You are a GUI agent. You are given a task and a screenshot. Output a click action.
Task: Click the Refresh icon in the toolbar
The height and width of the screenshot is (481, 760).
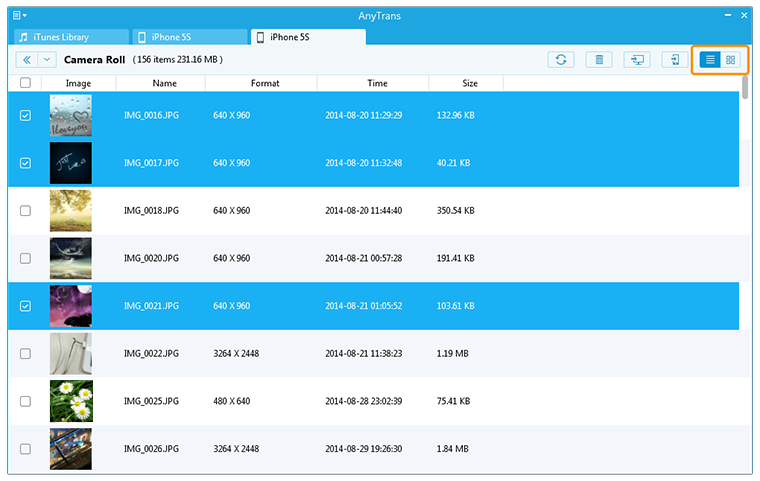[561, 60]
